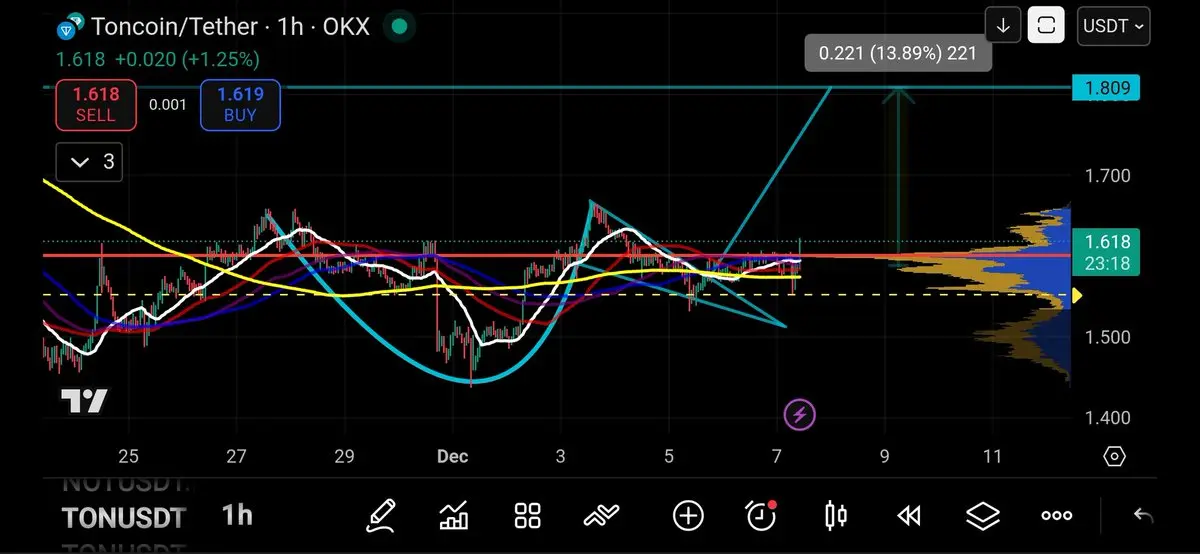
Task: Open the zigzag indicator templates icon
Action: 601,516
